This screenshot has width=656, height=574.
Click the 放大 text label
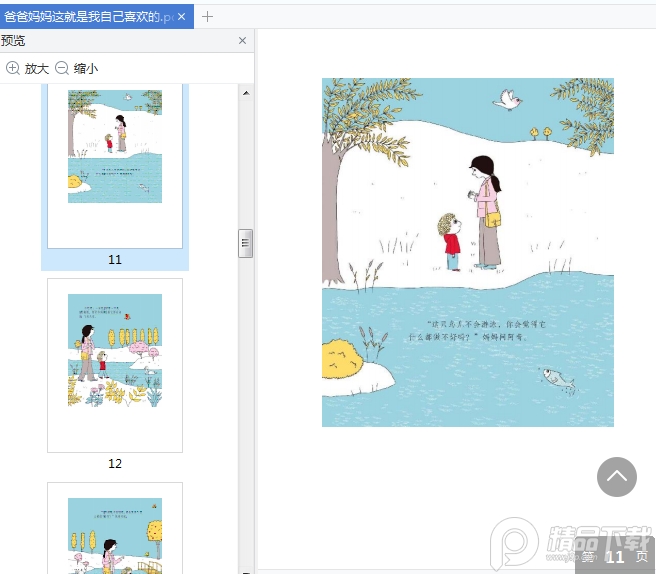click(x=37, y=69)
